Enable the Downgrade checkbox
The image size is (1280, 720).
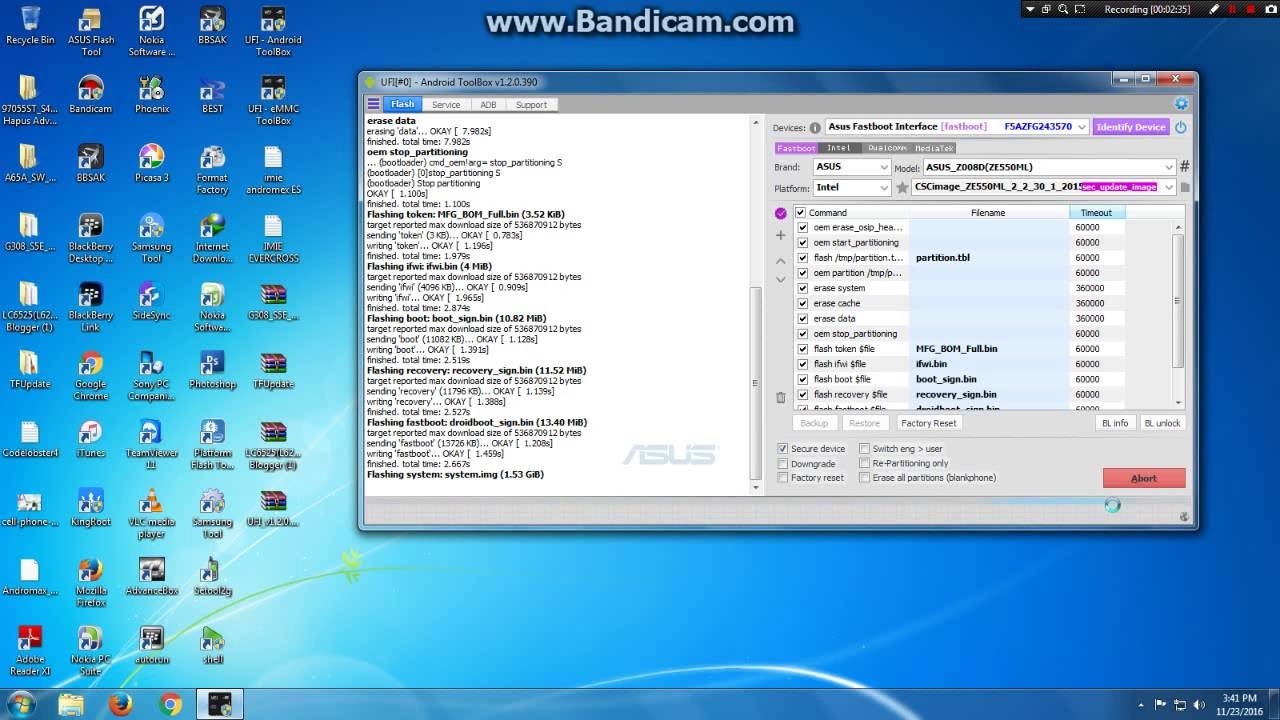783,464
